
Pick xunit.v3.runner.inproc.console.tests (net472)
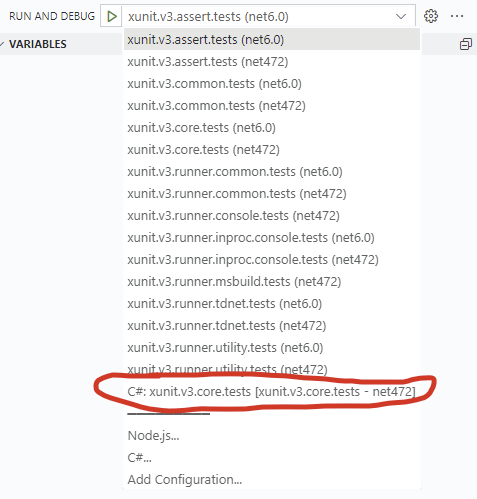[272, 260]
